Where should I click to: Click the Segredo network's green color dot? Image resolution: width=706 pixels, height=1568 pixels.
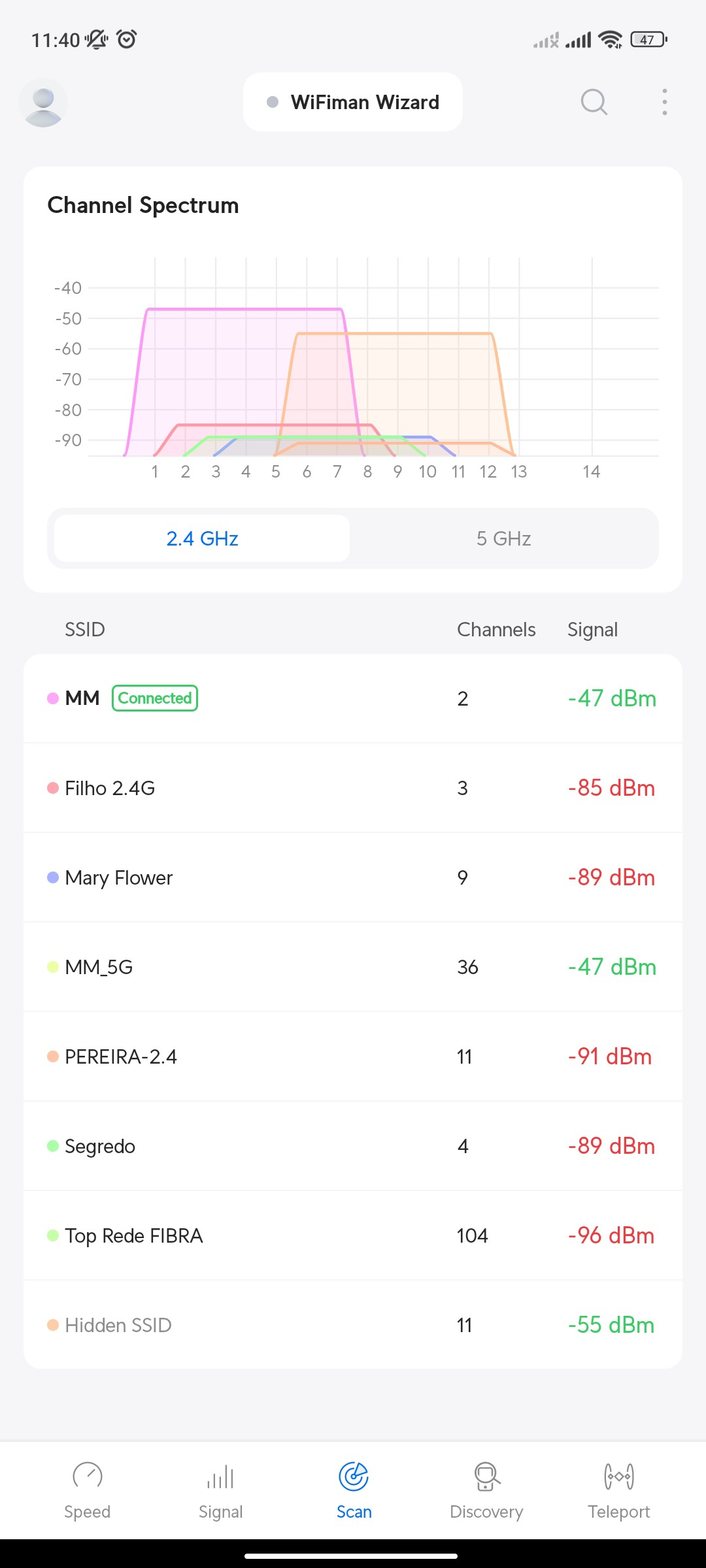pyautogui.click(x=53, y=1146)
